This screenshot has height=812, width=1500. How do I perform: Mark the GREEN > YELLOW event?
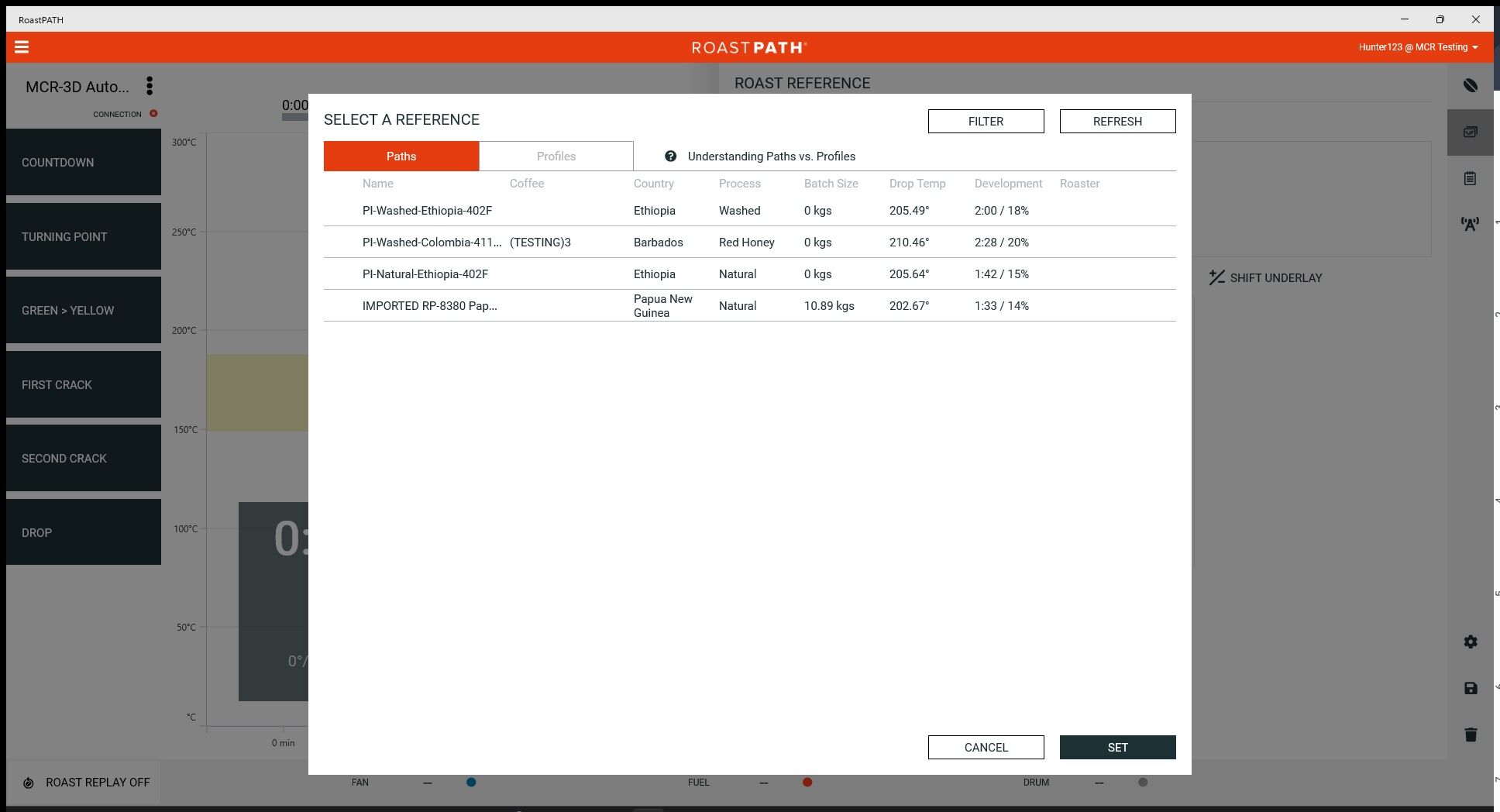pyautogui.click(x=84, y=311)
